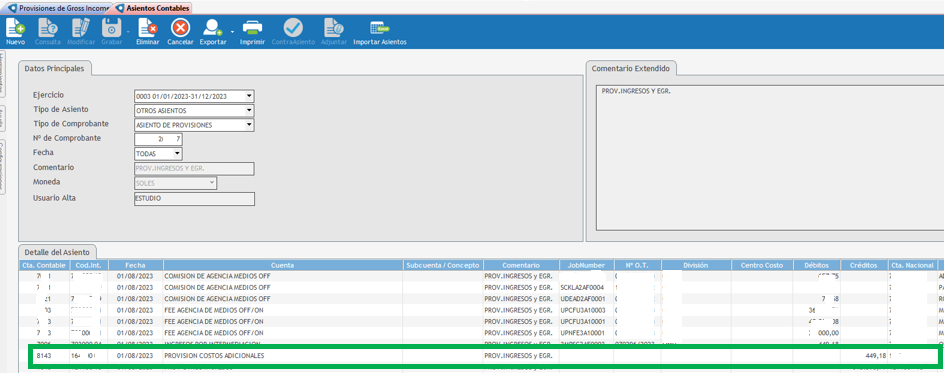
Task: Select job number UPNFE3A10001 cell
Action: click(x=586, y=333)
